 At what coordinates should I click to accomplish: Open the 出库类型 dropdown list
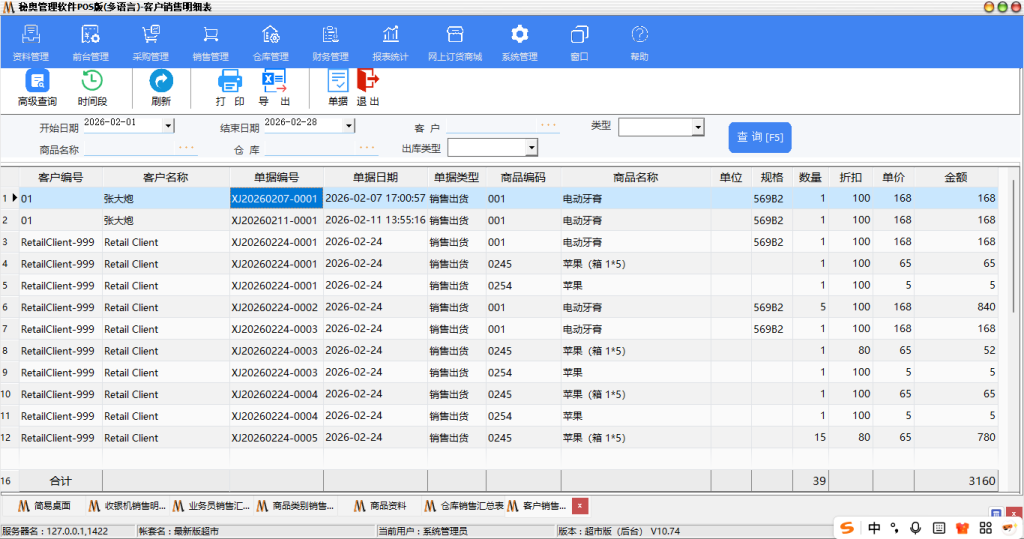tap(531, 148)
